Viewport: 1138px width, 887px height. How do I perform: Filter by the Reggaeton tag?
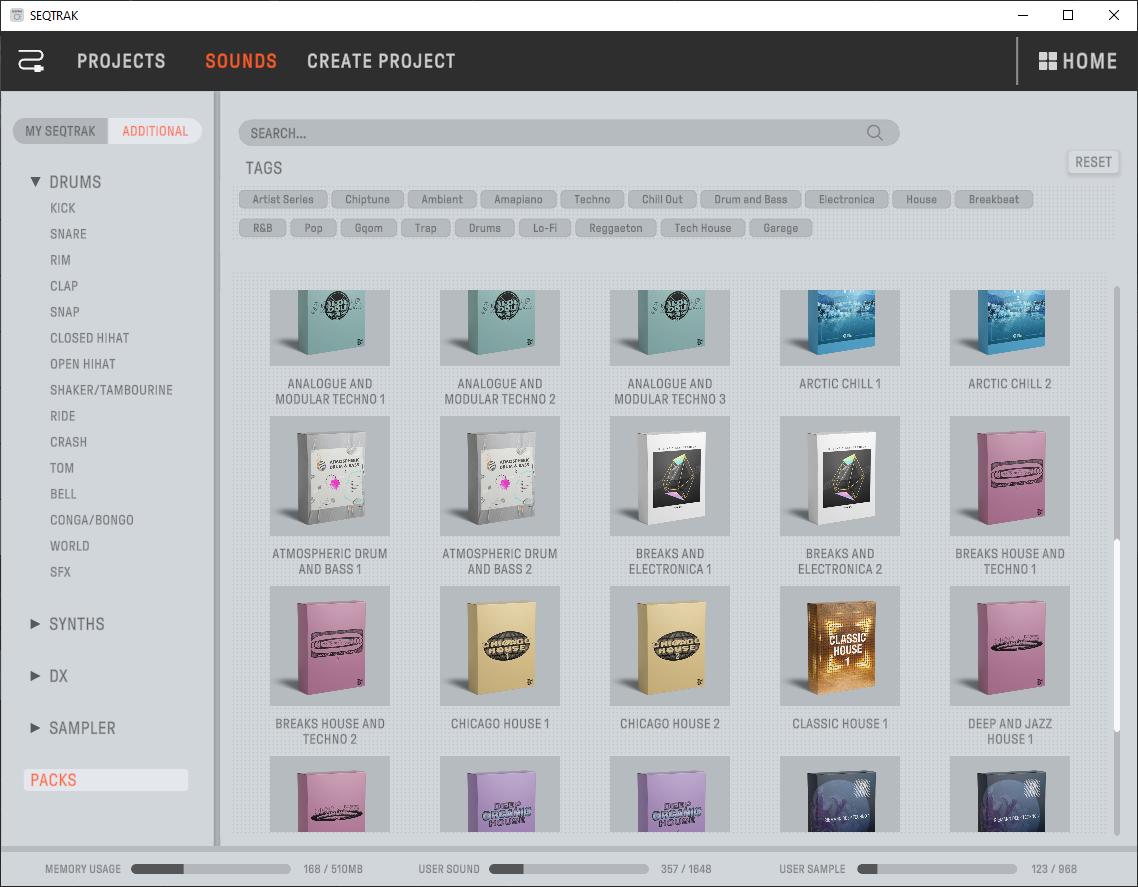615,228
